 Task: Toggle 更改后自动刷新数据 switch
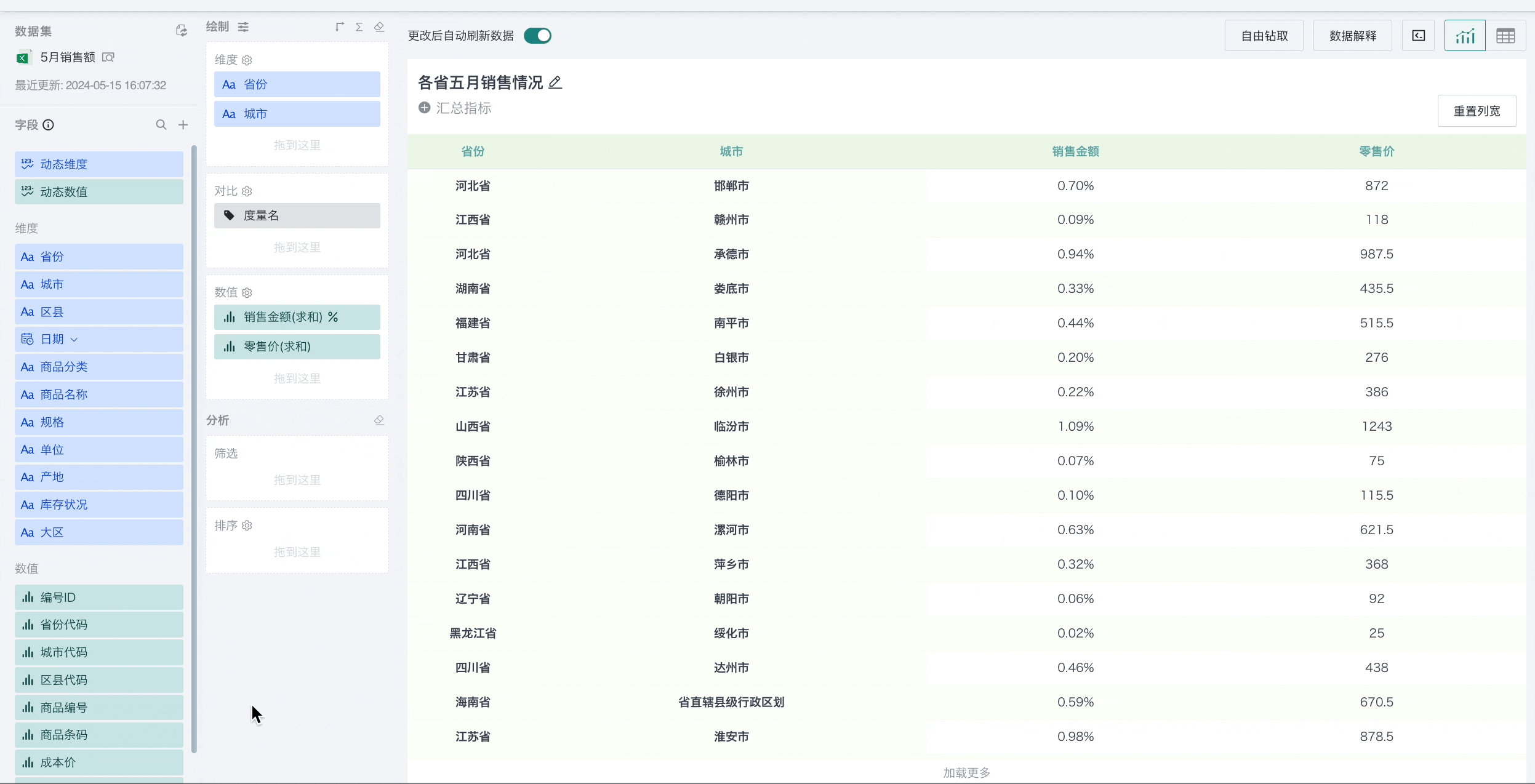pyautogui.click(x=537, y=36)
